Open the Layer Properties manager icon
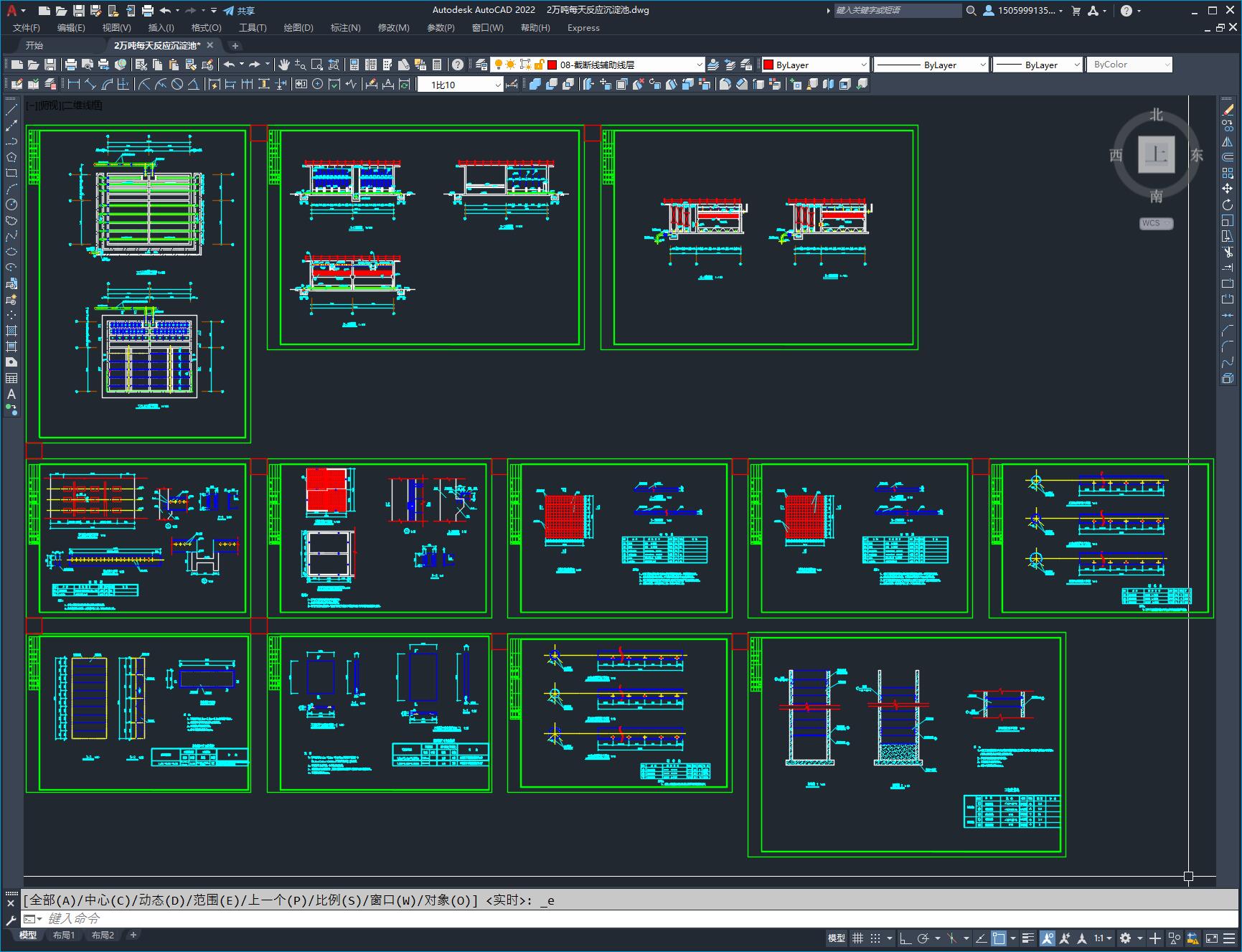This screenshot has width=1242, height=952. (x=481, y=65)
